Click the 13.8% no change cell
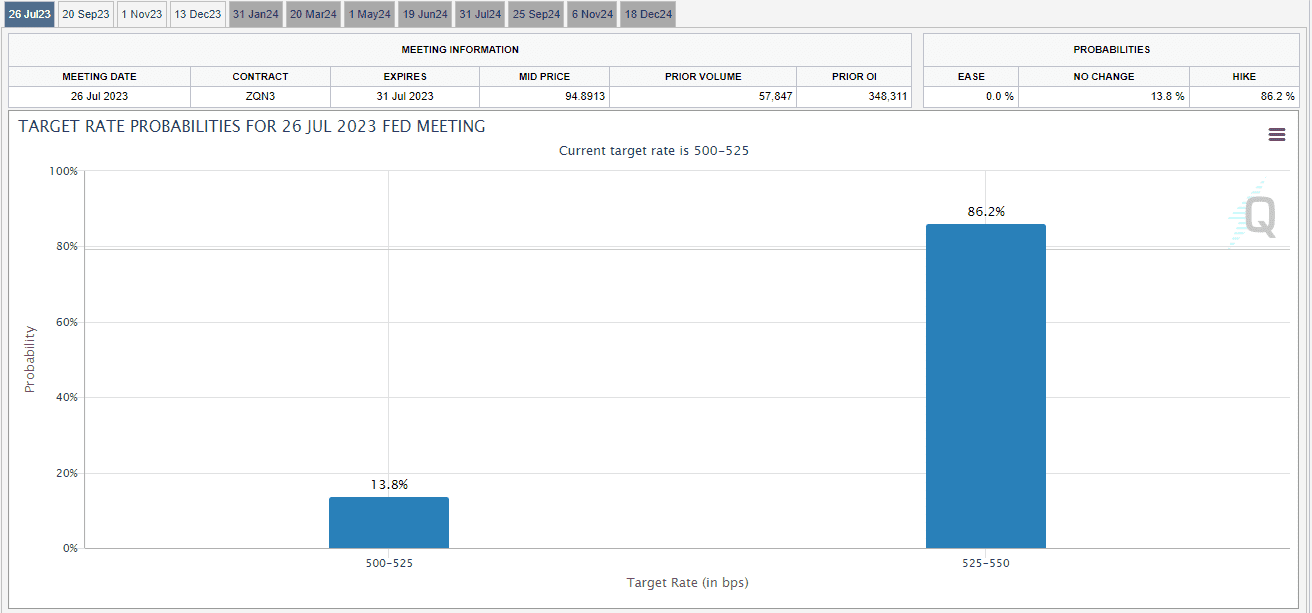The height and width of the screenshot is (613, 1312). pyautogui.click(x=1103, y=97)
